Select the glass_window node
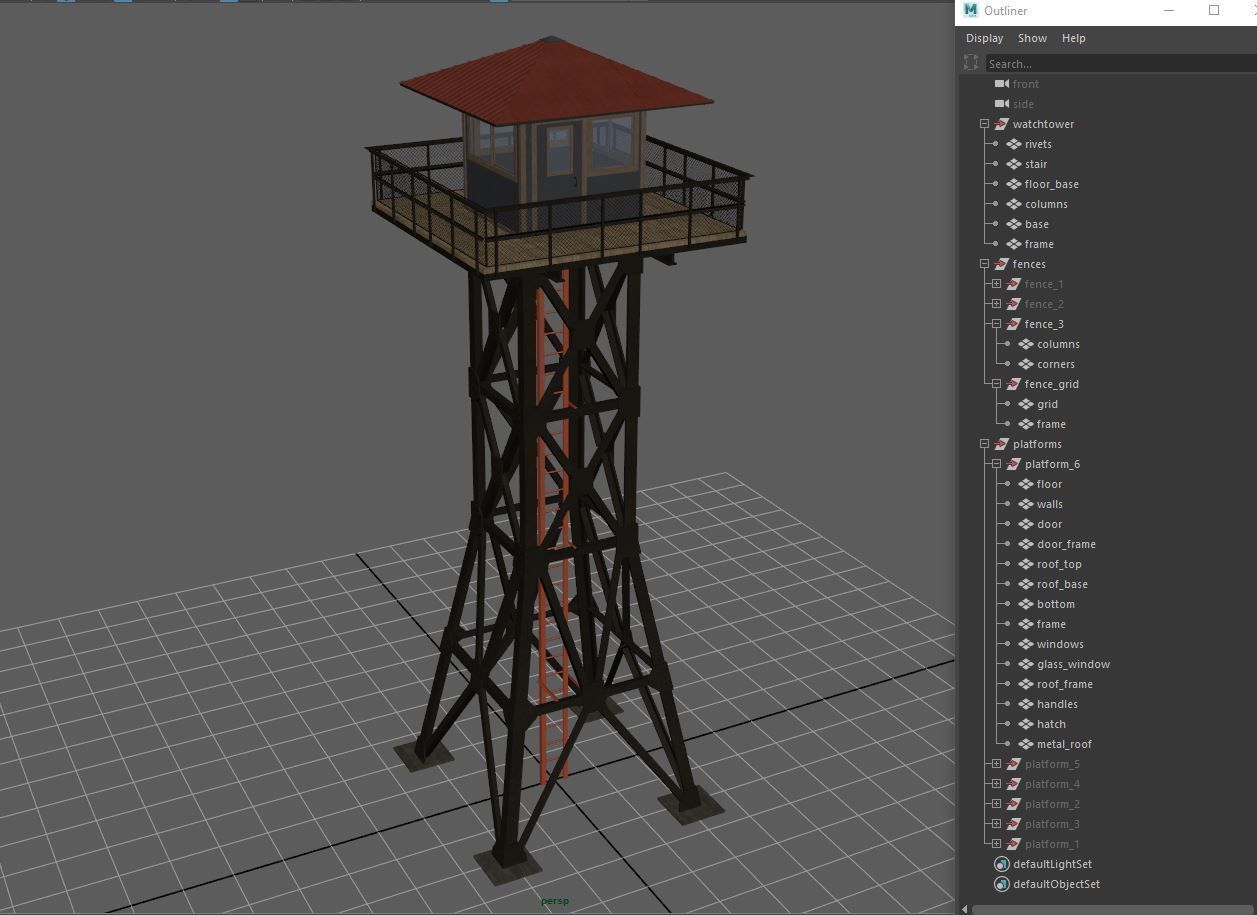Viewport: 1257px width, 915px height. [1073, 664]
